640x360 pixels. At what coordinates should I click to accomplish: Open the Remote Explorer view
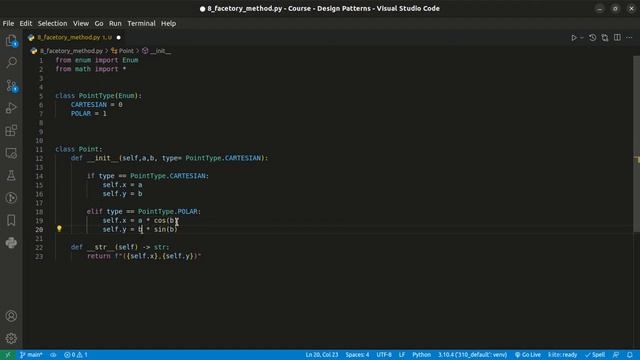point(11,153)
